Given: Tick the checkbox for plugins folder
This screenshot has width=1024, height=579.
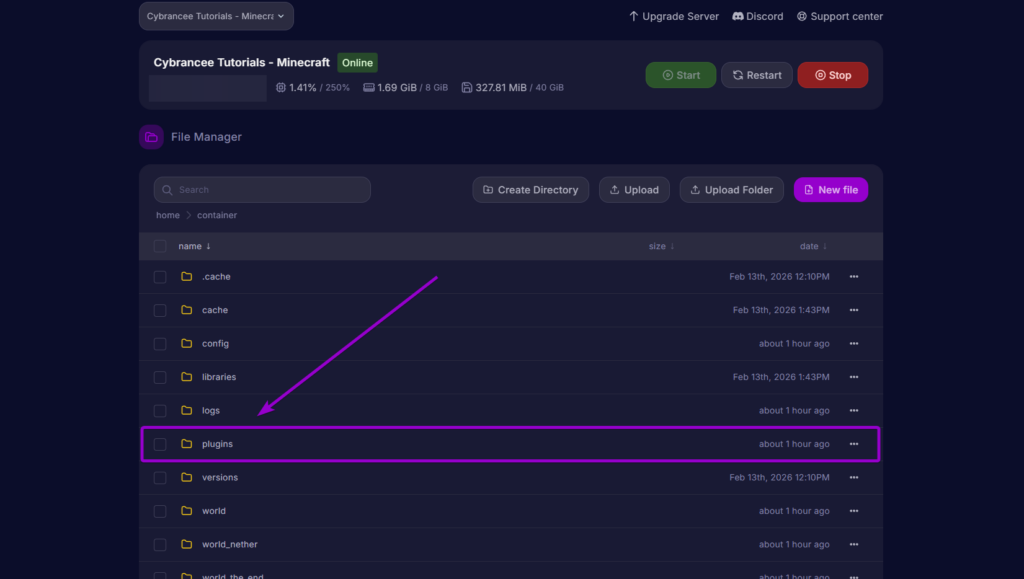Looking at the screenshot, I should pos(160,444).
